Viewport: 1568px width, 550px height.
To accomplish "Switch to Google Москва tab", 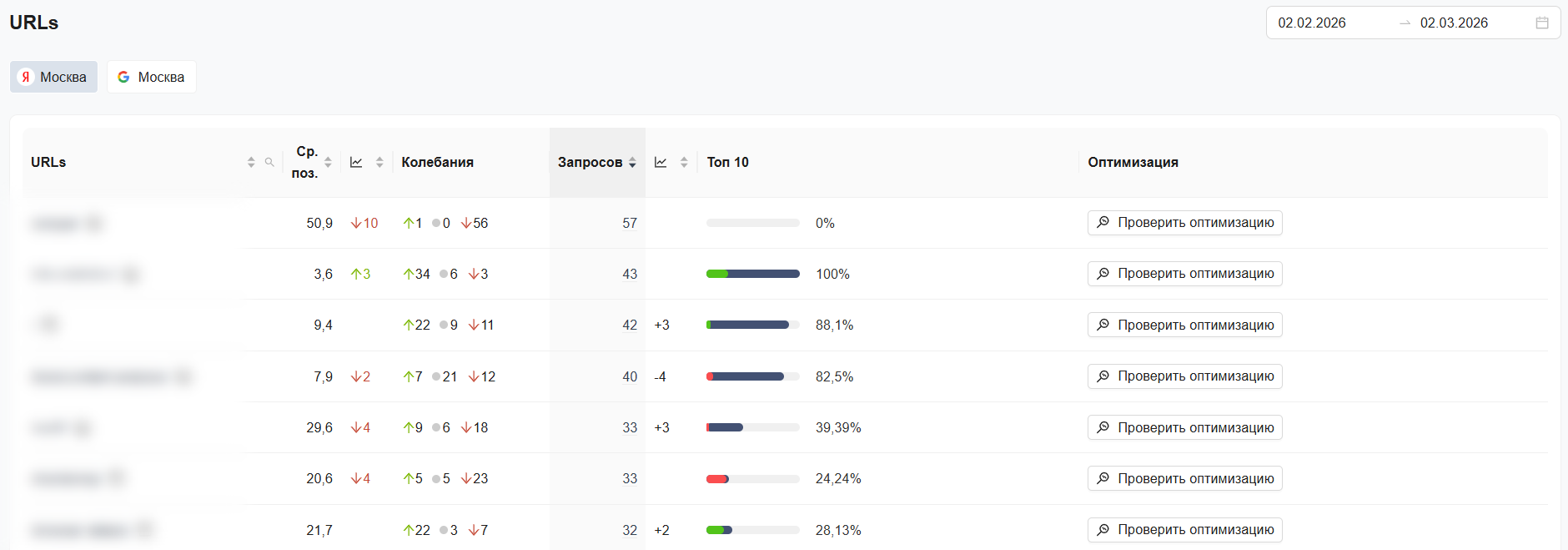I will [x=152, y=77].
